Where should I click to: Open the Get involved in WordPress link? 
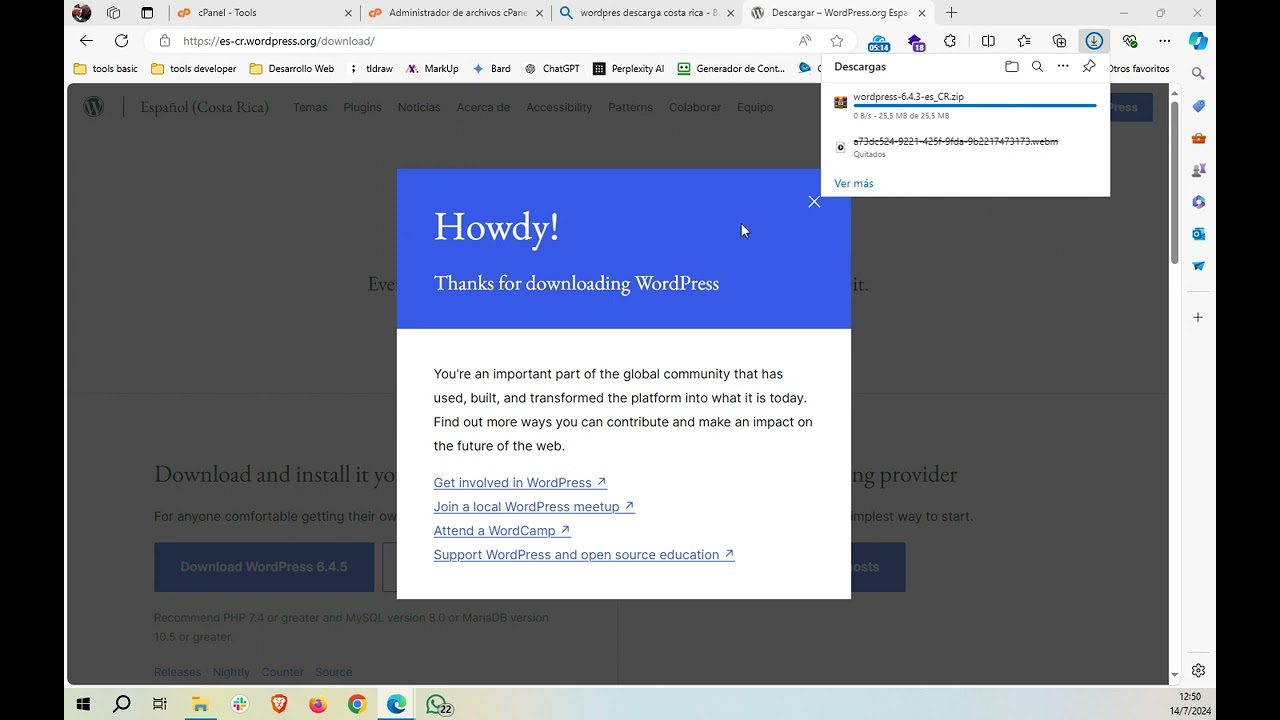tap(520, 482)
